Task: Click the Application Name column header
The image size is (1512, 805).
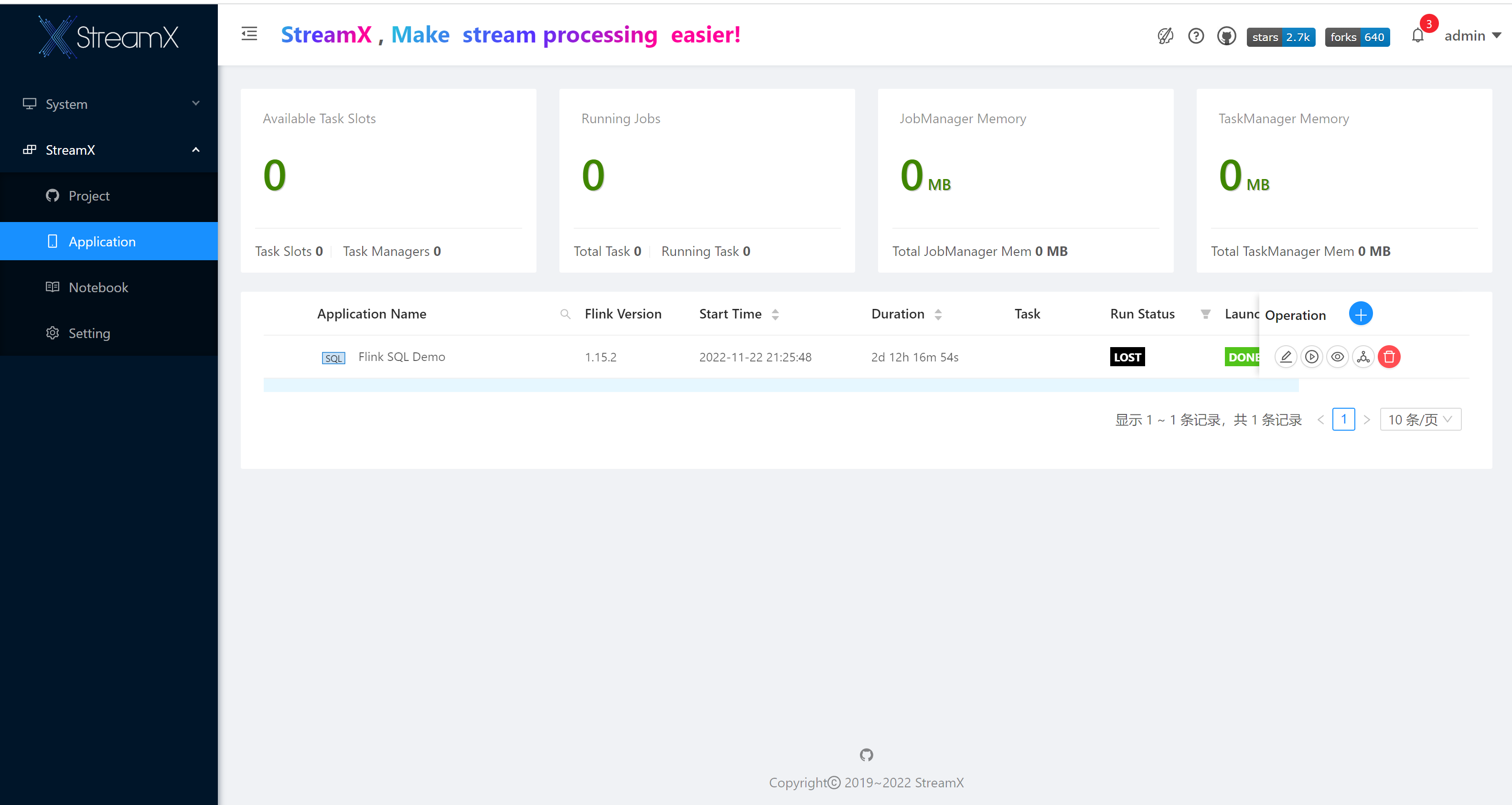Action: (372, 314)
